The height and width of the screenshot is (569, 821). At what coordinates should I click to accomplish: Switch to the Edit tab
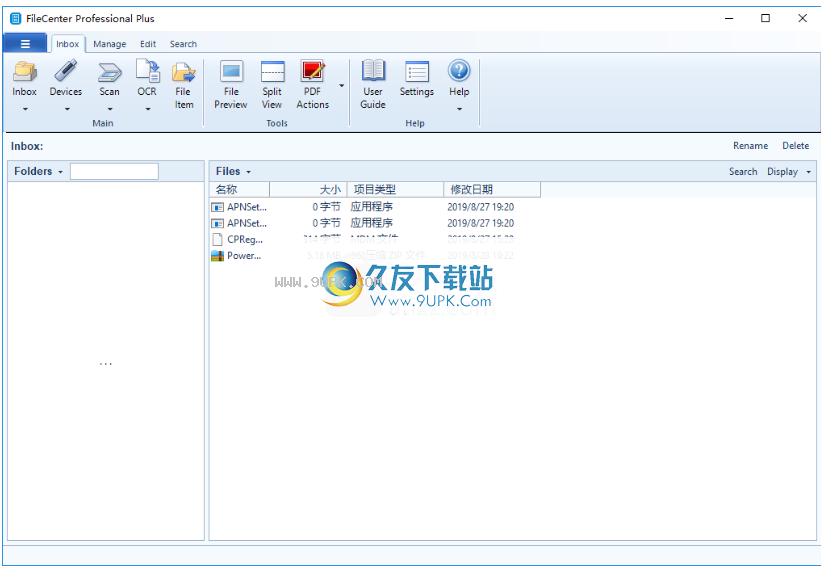coord(148,44)
